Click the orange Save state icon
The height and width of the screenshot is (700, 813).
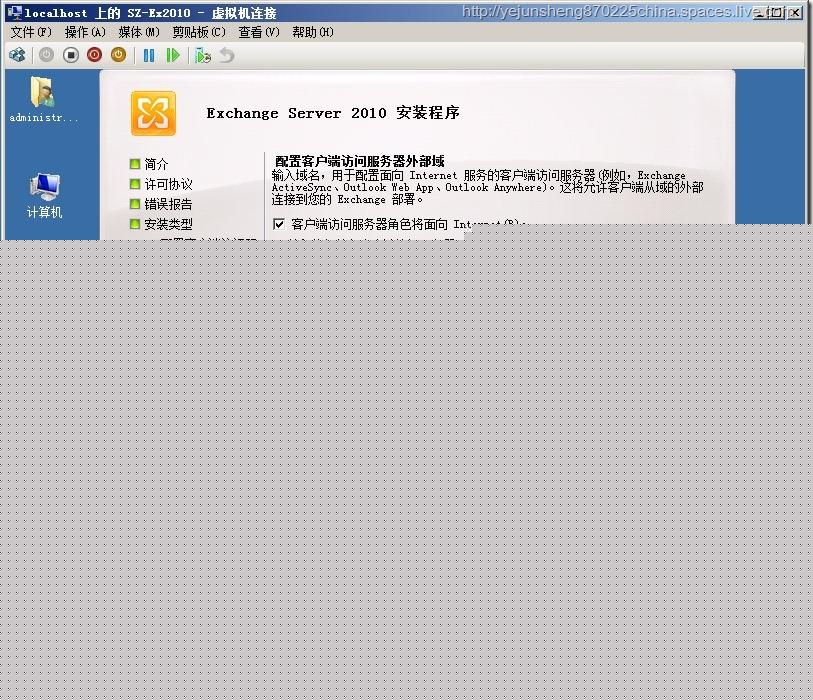click(118, 55)
